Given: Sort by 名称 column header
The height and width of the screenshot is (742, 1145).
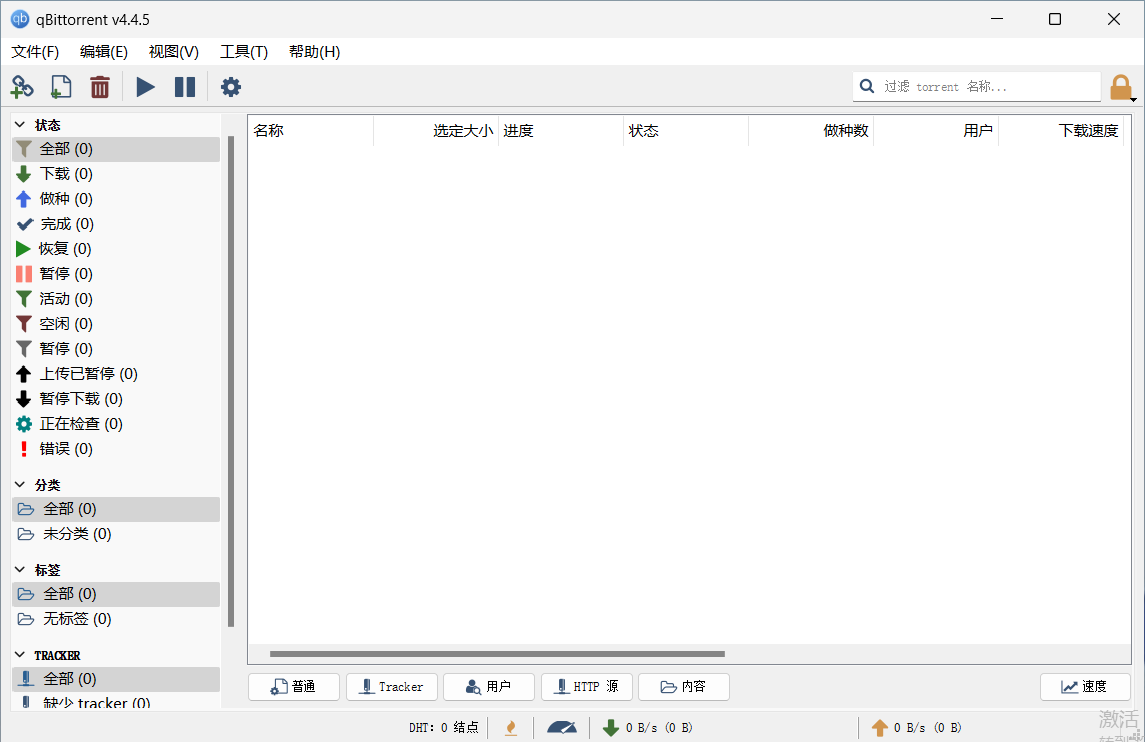Looking at the screenshot, I should tap(311, 131).
